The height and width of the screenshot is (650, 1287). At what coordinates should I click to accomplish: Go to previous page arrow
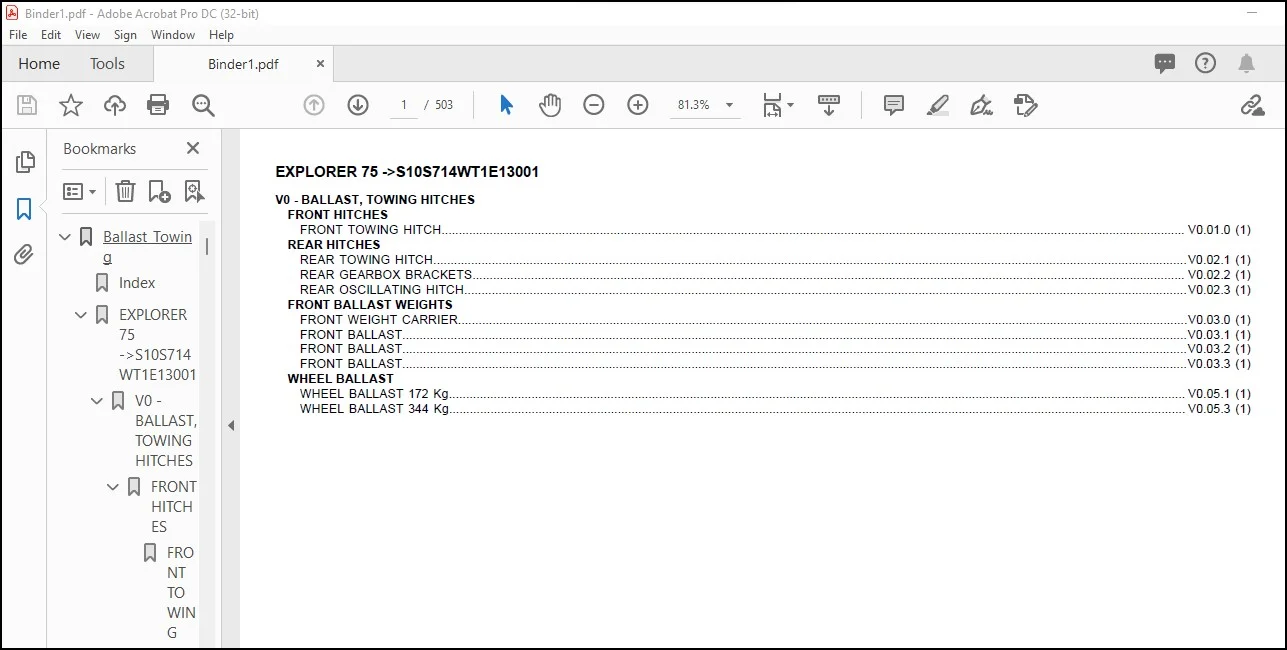pyautogui.click(x=314, y=105)
